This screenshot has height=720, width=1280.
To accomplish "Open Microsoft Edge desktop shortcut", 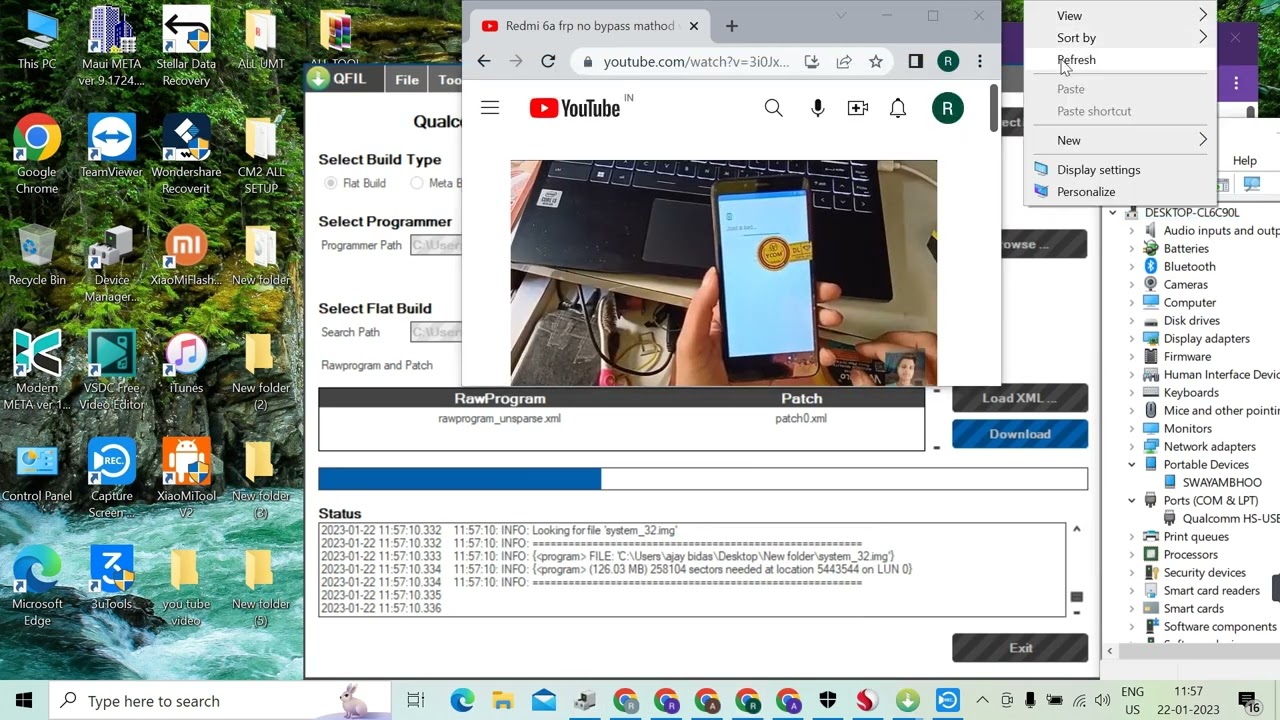I will point(37,587).
